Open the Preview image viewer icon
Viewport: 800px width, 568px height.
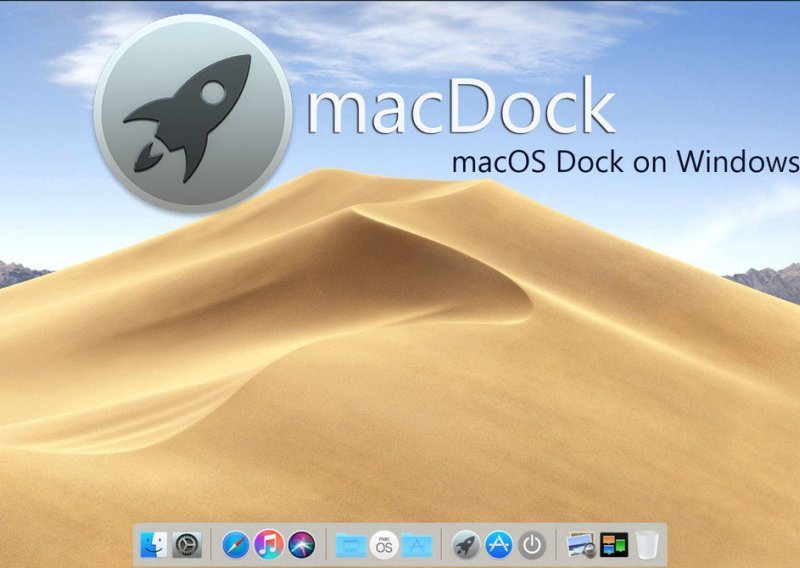coord(581,545)
